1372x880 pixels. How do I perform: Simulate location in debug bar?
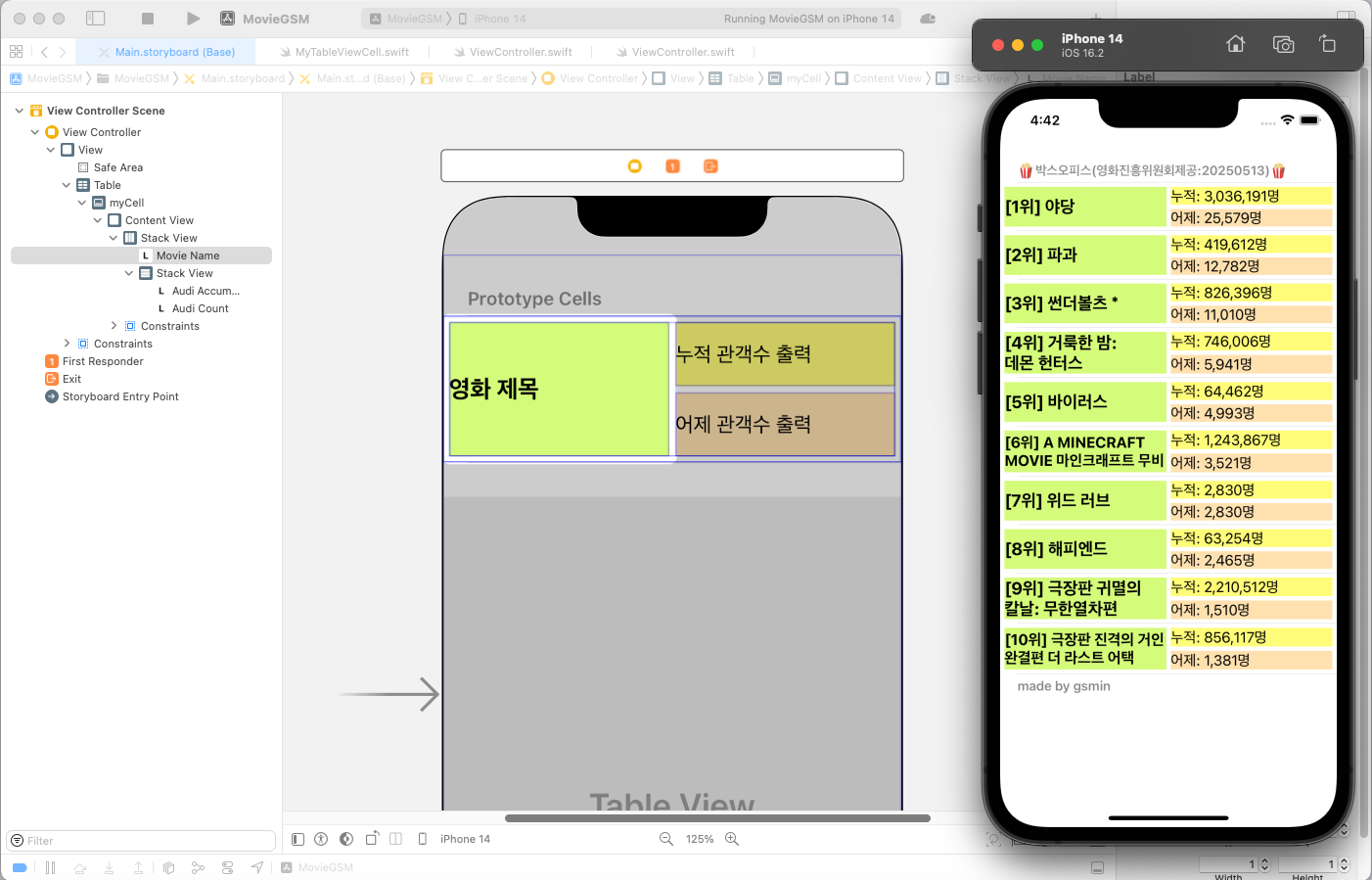coord(257,867)
